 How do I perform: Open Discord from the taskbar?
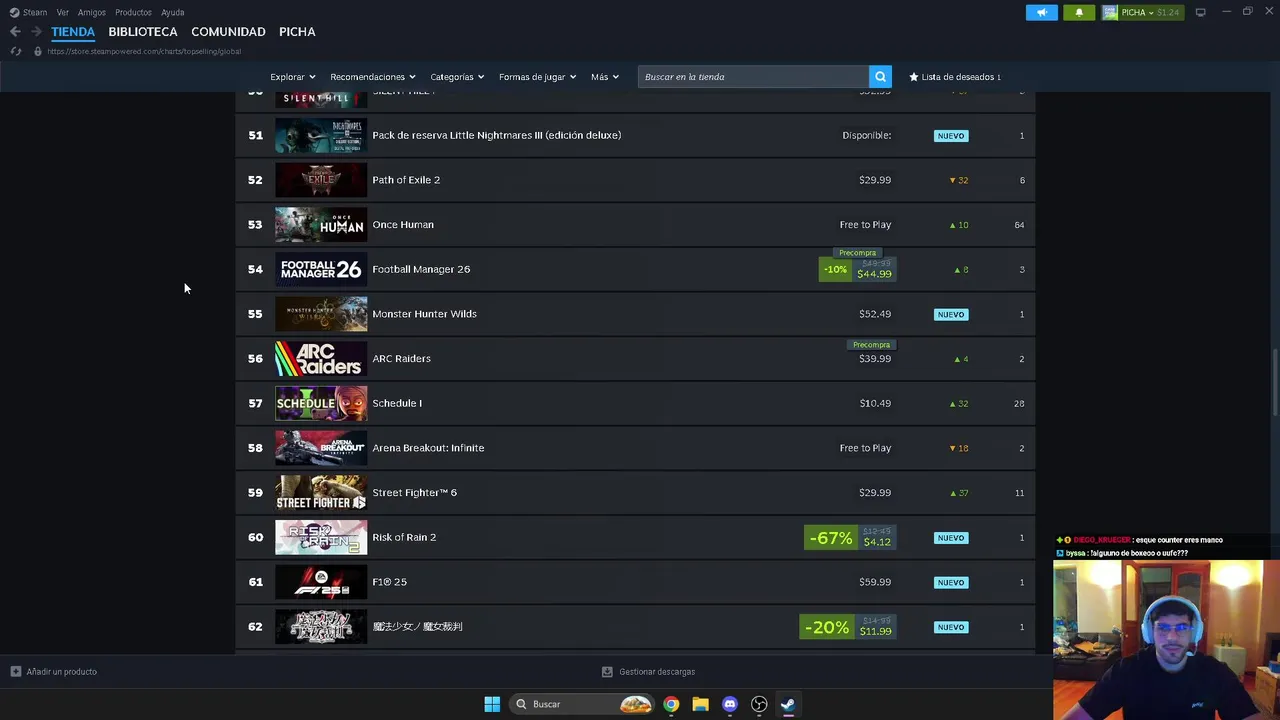coord(730,704)
